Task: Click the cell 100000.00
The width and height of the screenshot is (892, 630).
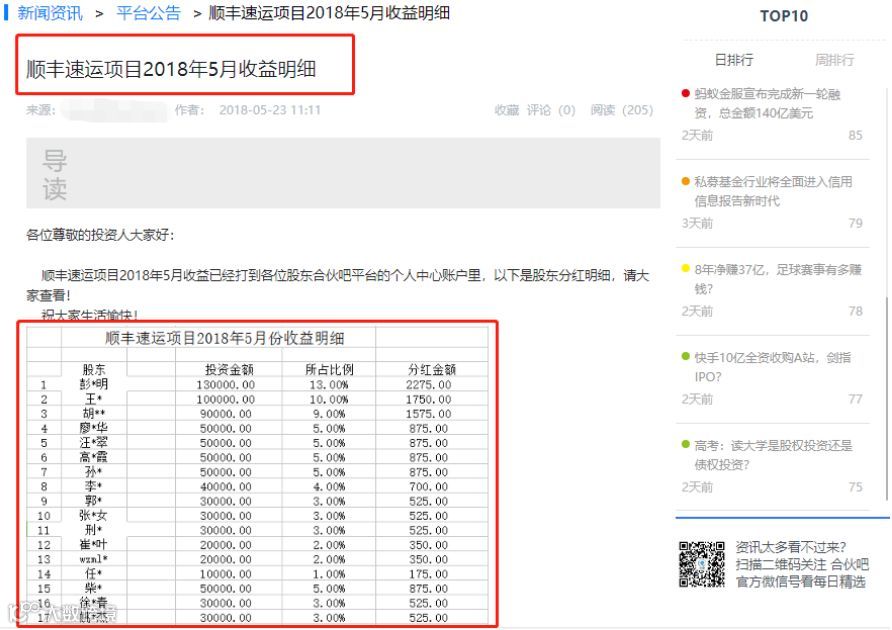Action: tap(226, 400)
